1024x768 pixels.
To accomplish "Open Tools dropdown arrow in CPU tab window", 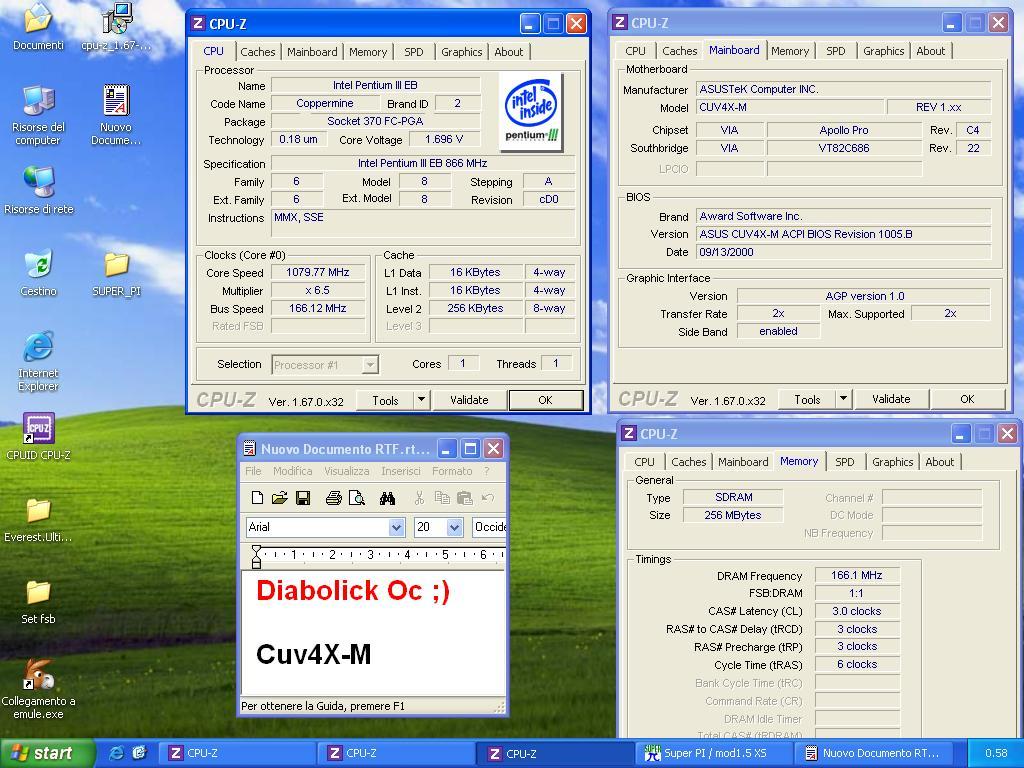I will (421, 400).
